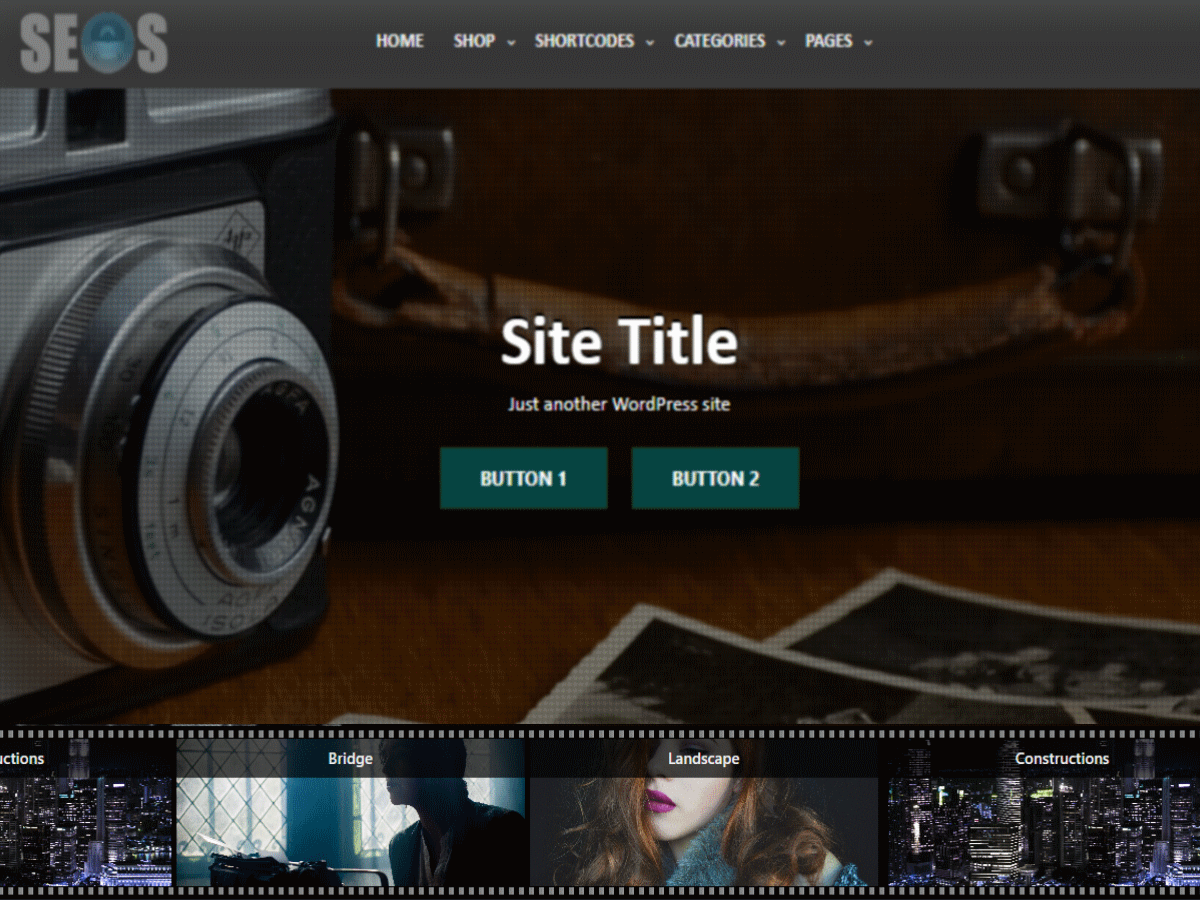Viewport: 1200px width, 900px height.
Task: Select HOME in the navigation bar
Action: [x=399, y=41]
